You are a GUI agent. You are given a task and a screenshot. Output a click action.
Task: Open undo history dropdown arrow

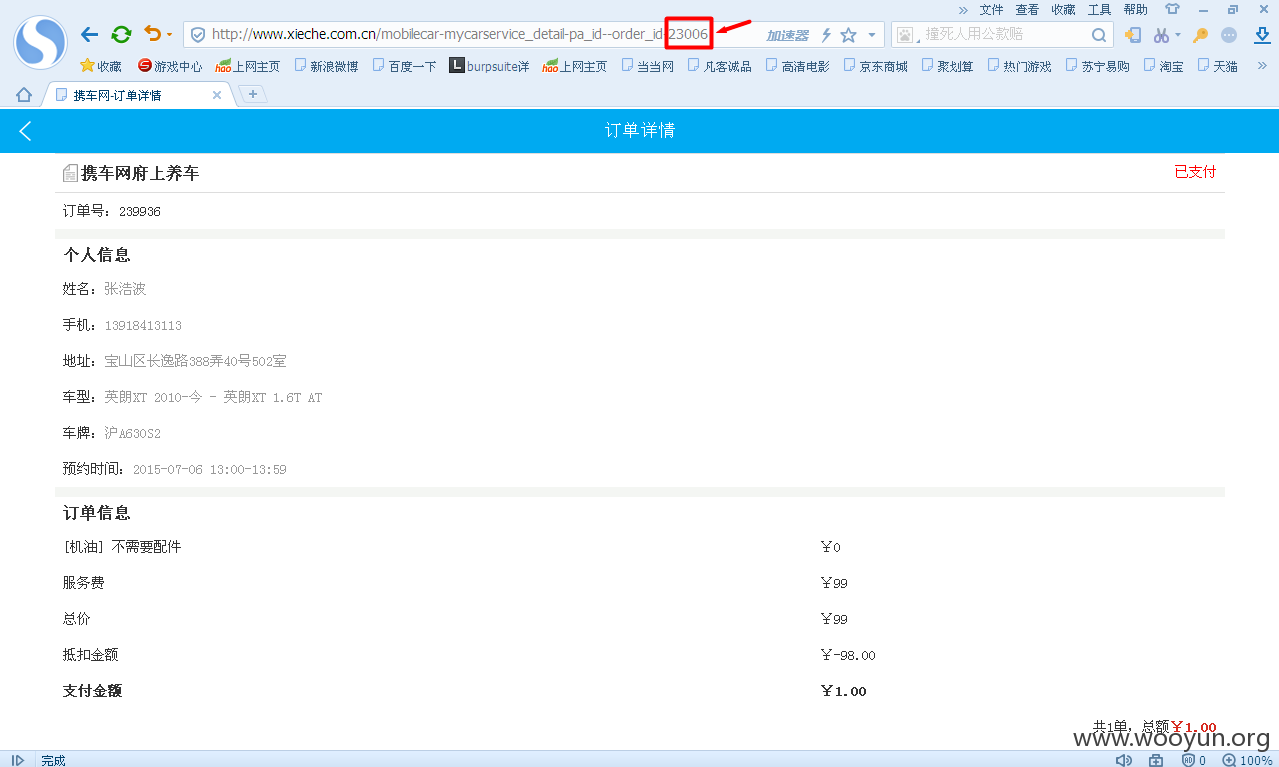coord(169,35)
